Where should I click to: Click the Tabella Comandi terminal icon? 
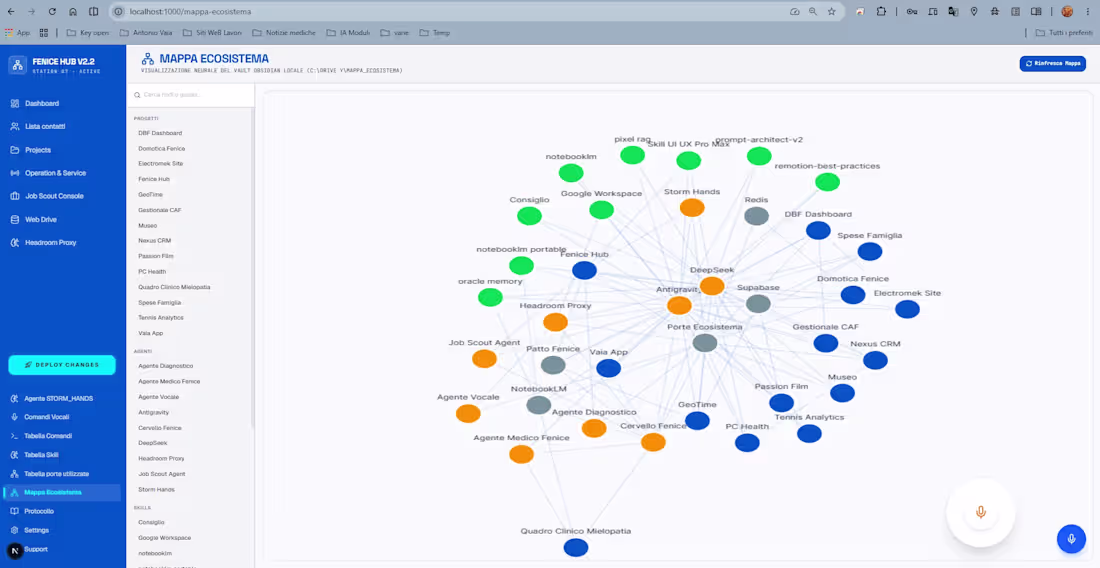pos(15,435)
